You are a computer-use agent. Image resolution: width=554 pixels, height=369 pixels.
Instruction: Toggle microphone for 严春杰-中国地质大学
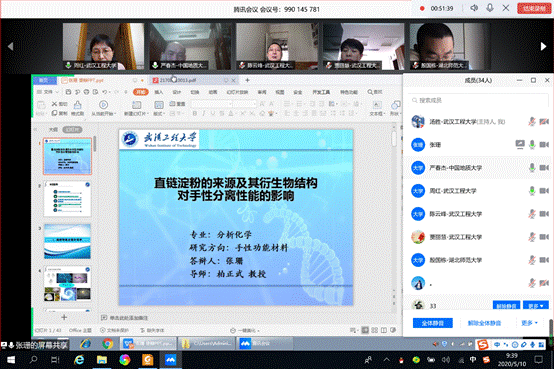(x=532, y=168)
